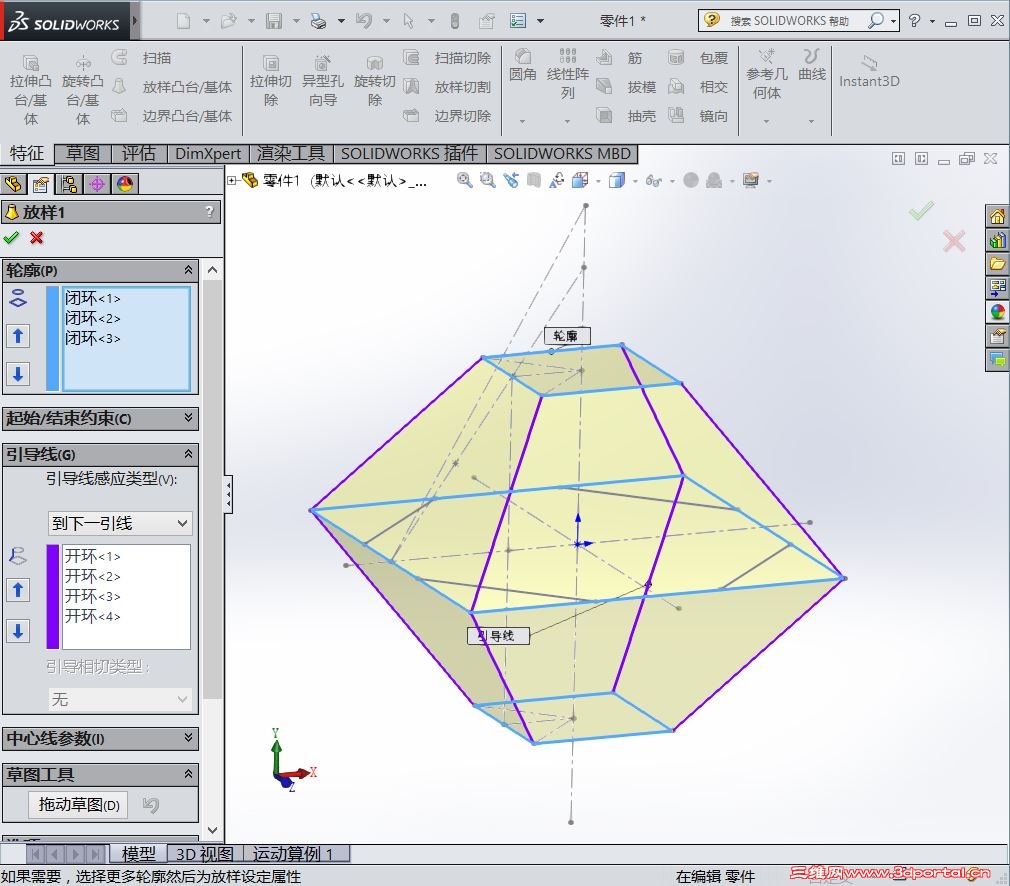The image size is (1010, 886).
Task: Click the Draft tool (拔模)
Action: tap(626, 87)
